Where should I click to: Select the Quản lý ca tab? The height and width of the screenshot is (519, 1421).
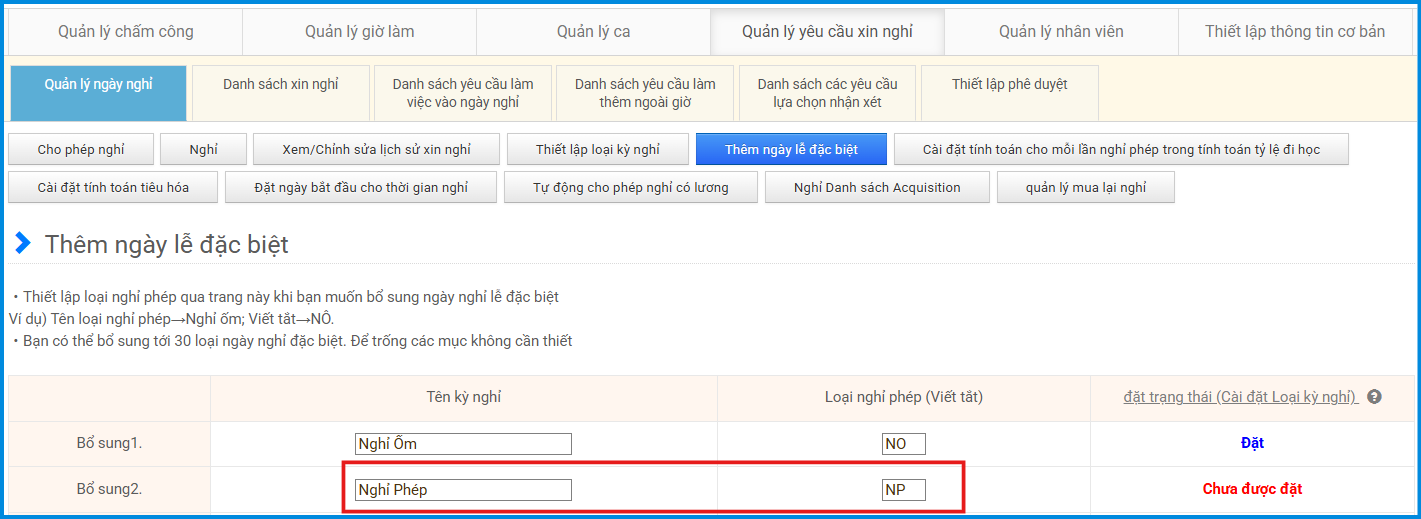tap(593, 32)
